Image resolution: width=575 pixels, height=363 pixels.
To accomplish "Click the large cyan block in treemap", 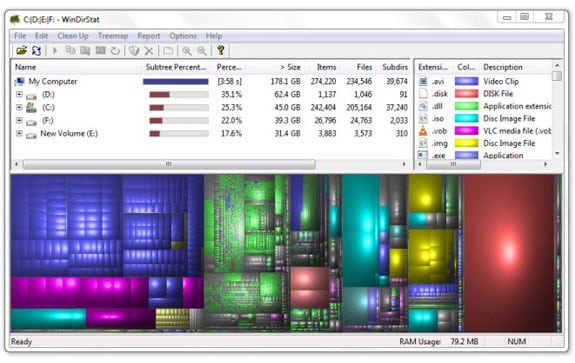I will click(361, 230).
